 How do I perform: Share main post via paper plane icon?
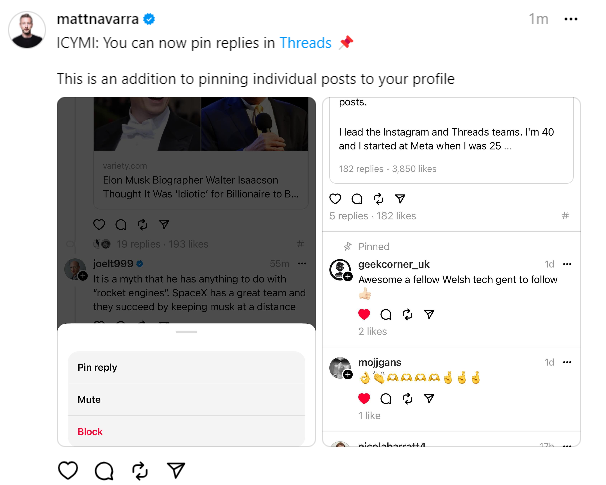pos(176,470)
